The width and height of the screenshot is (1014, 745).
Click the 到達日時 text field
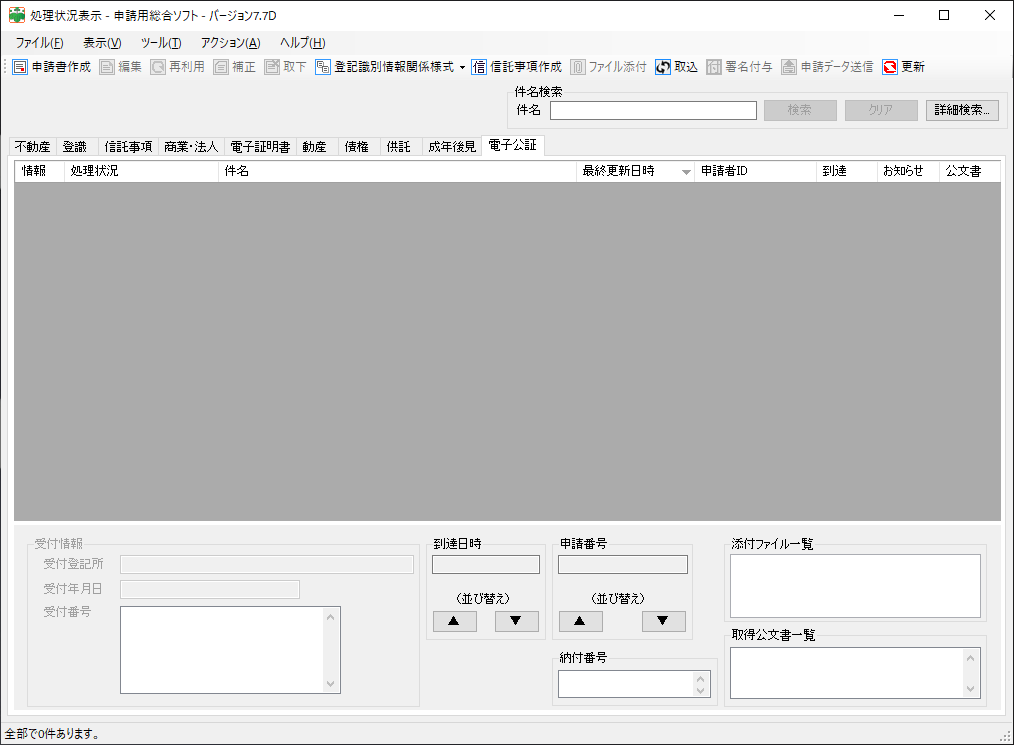point(486,565)
